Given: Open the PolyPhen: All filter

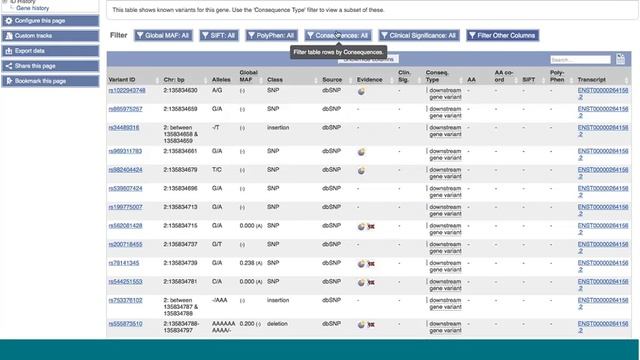Looking at the screenshot, I should (271, 36).
